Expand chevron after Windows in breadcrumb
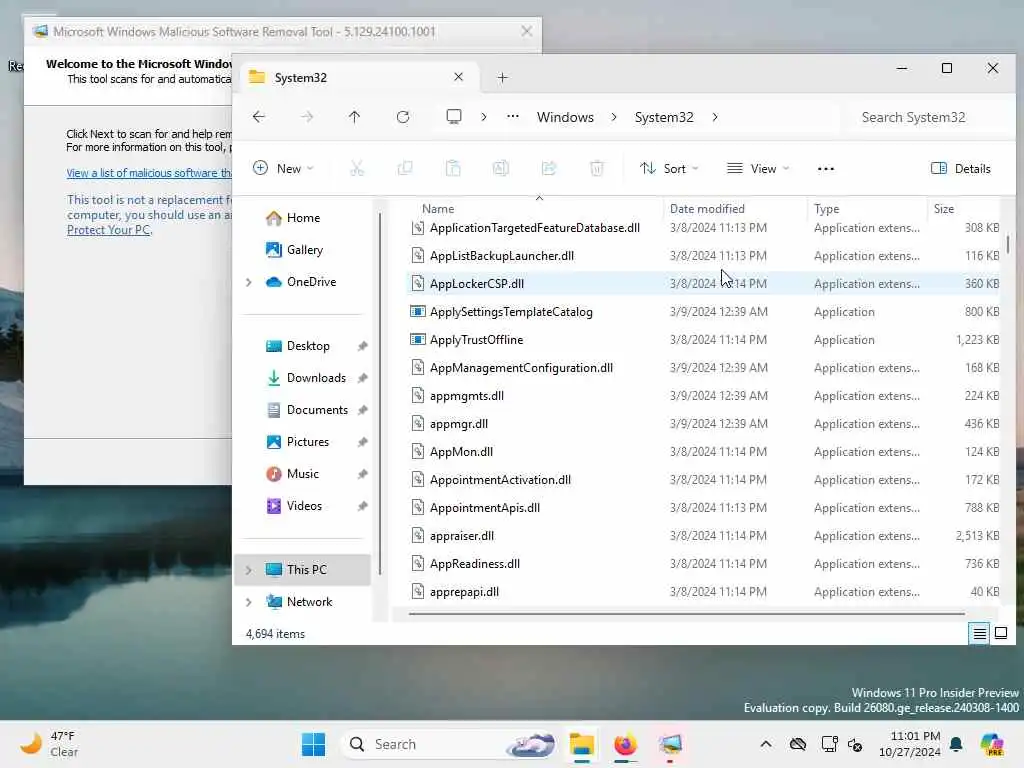The height and width of the screenshot is (768, 1024). coord(614,117)
